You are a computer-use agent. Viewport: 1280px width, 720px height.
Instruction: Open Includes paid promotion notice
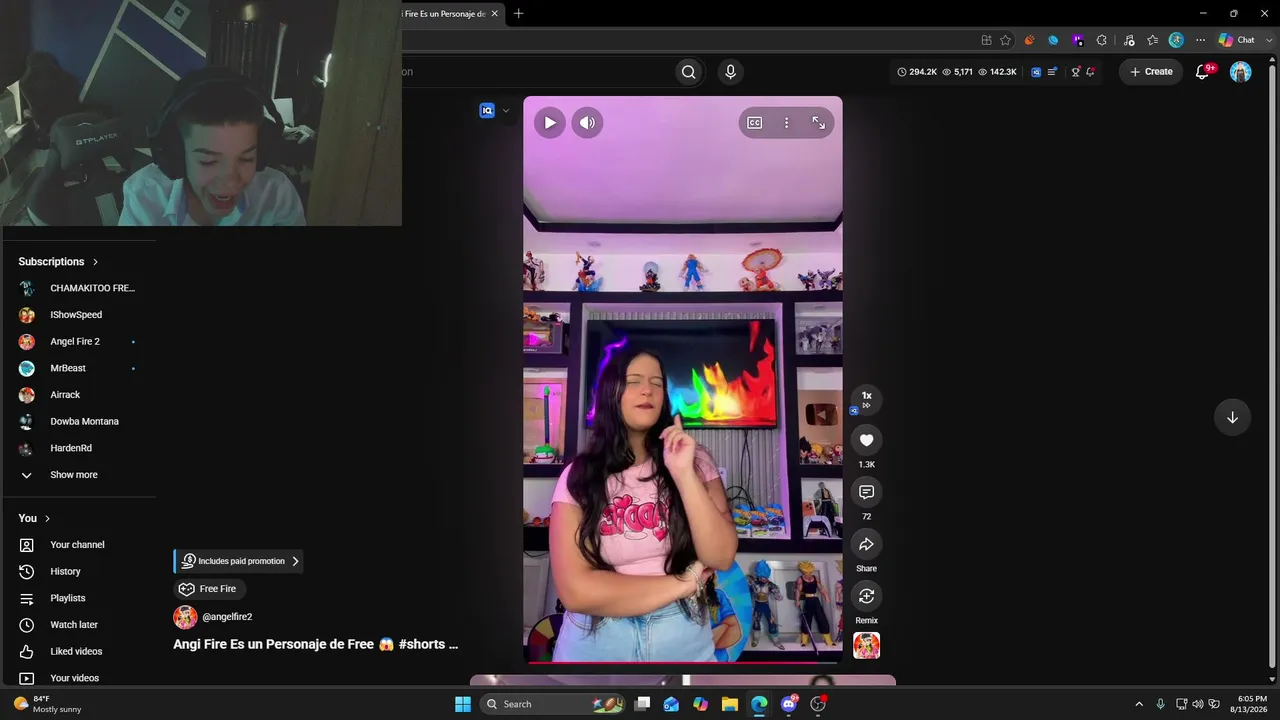point(238,561)
